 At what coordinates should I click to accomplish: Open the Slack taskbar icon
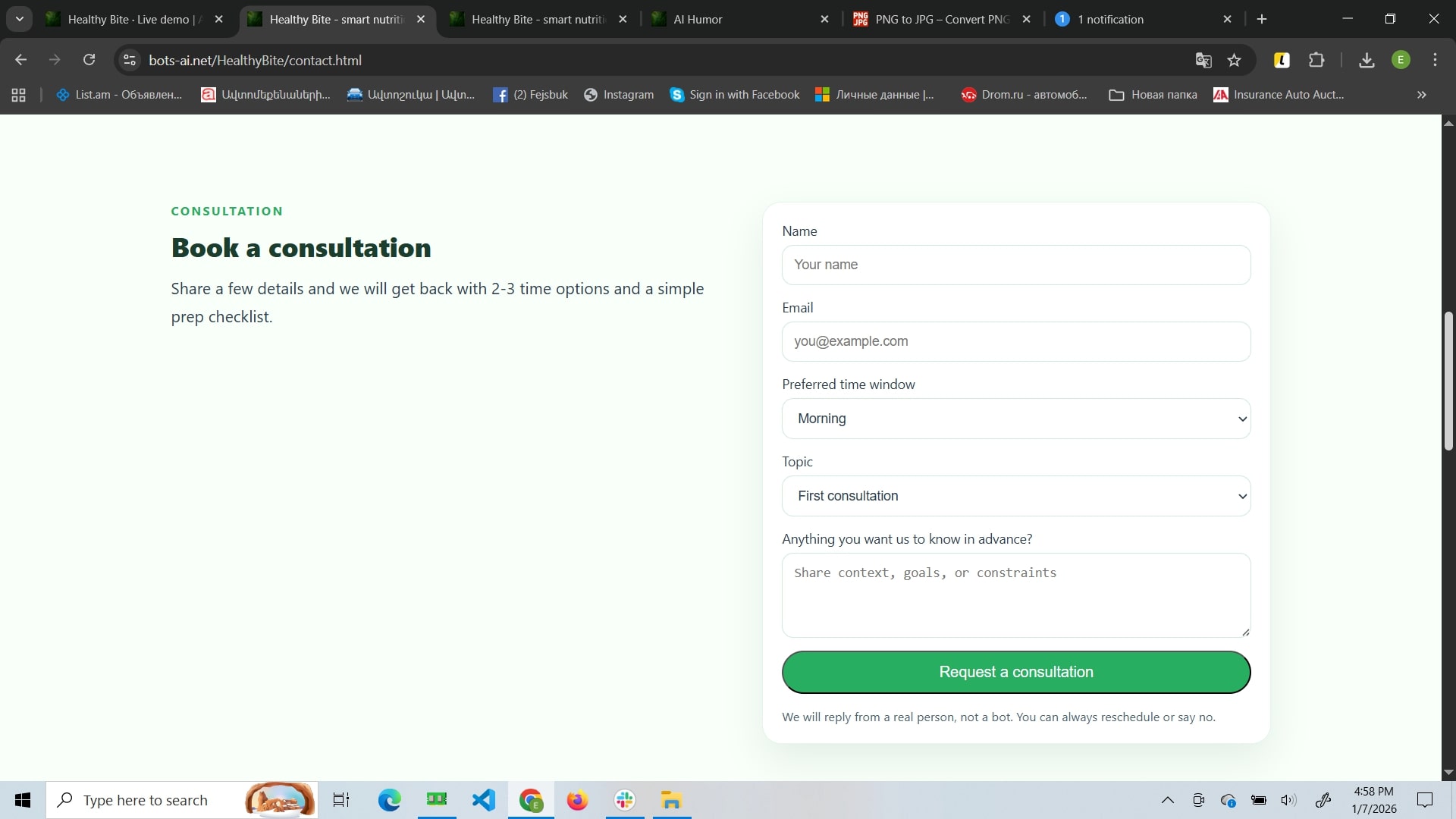coord(625,800)
